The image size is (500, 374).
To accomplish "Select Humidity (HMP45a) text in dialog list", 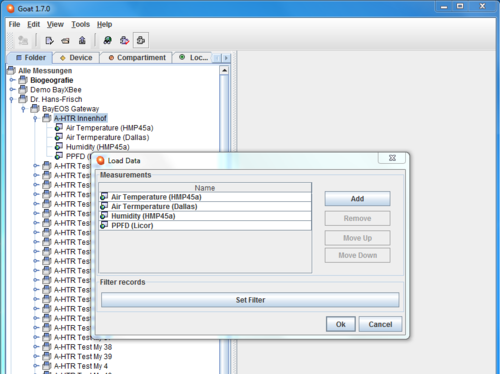I will point(143,216).
